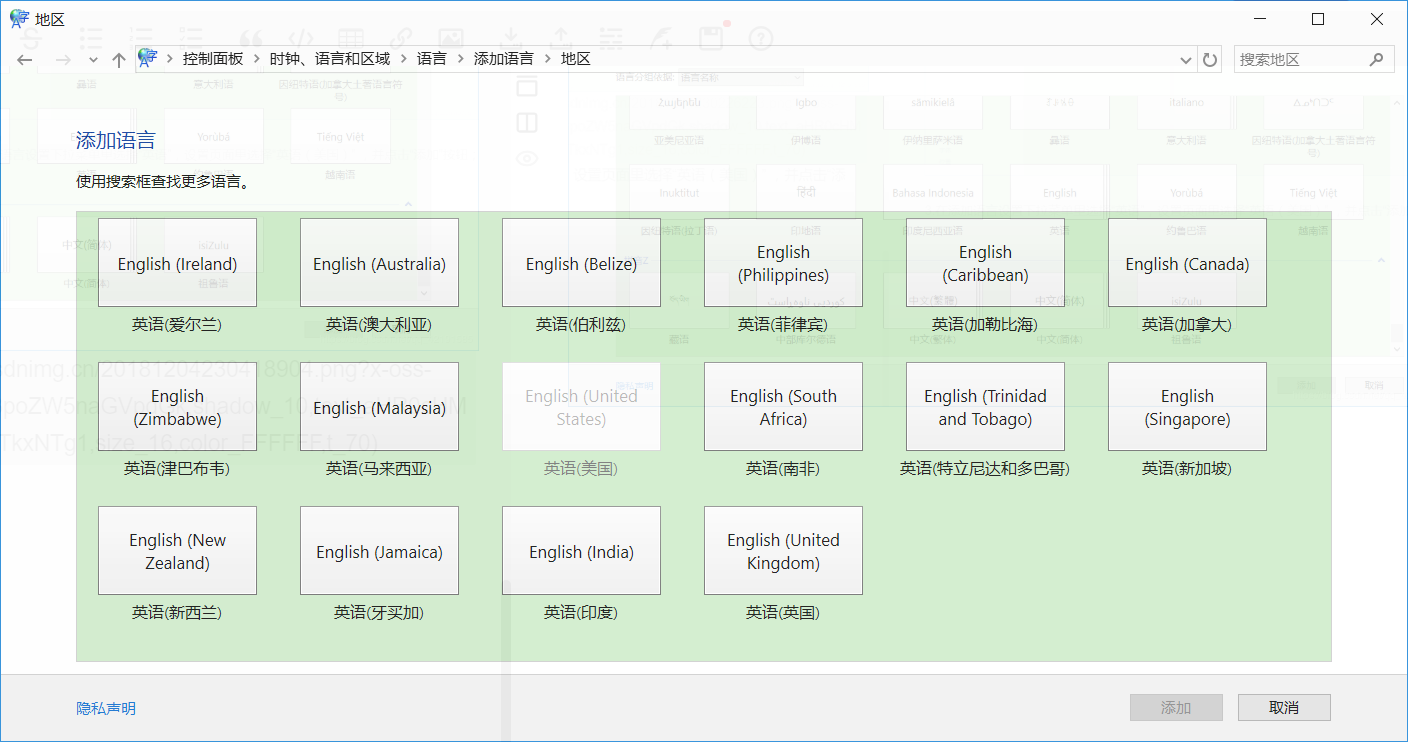Screen dimensions: 1408x742
Task: Click label 英语(津巴布韦)
Action: [x=177, y=469]
